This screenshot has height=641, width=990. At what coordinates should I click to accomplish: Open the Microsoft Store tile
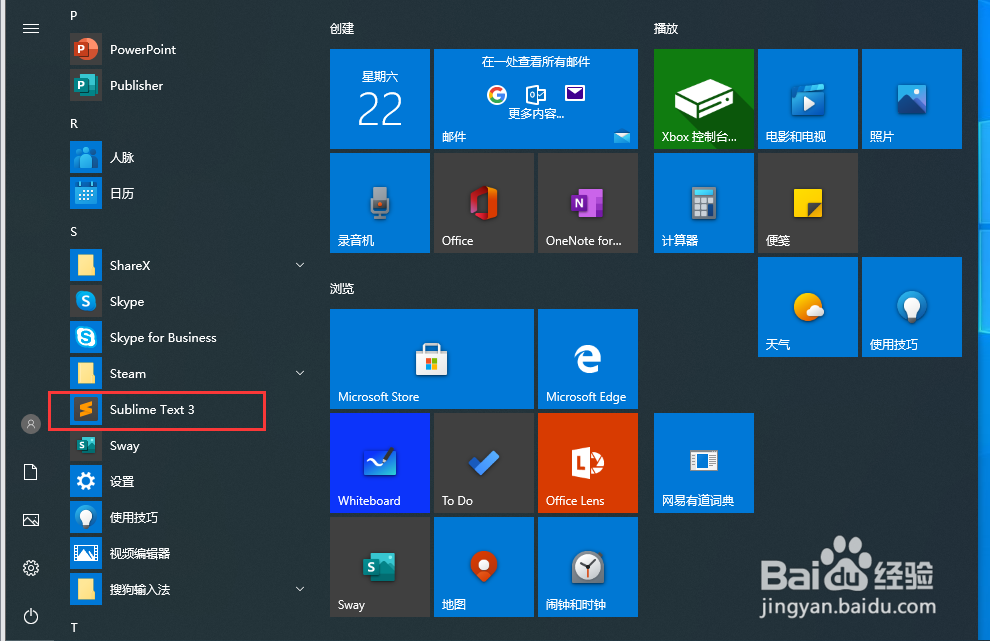[432, 359]
